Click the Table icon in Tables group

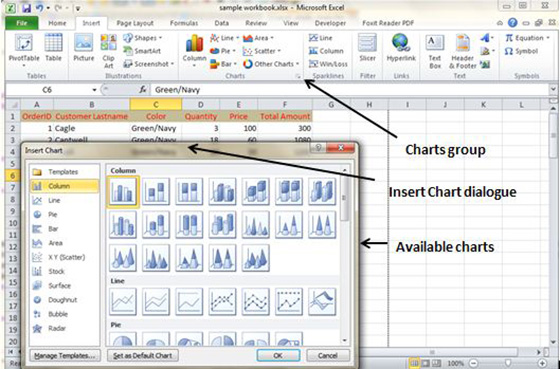click(53, 48)
